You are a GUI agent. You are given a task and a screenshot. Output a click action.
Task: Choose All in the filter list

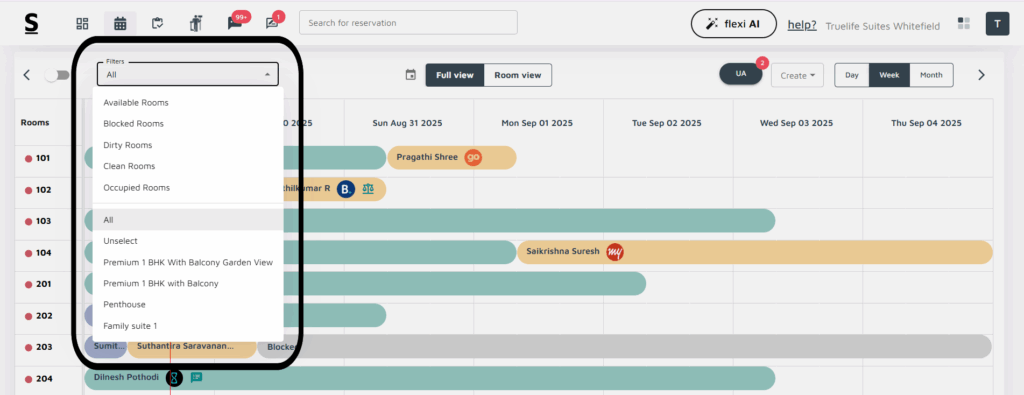point(188,220)
